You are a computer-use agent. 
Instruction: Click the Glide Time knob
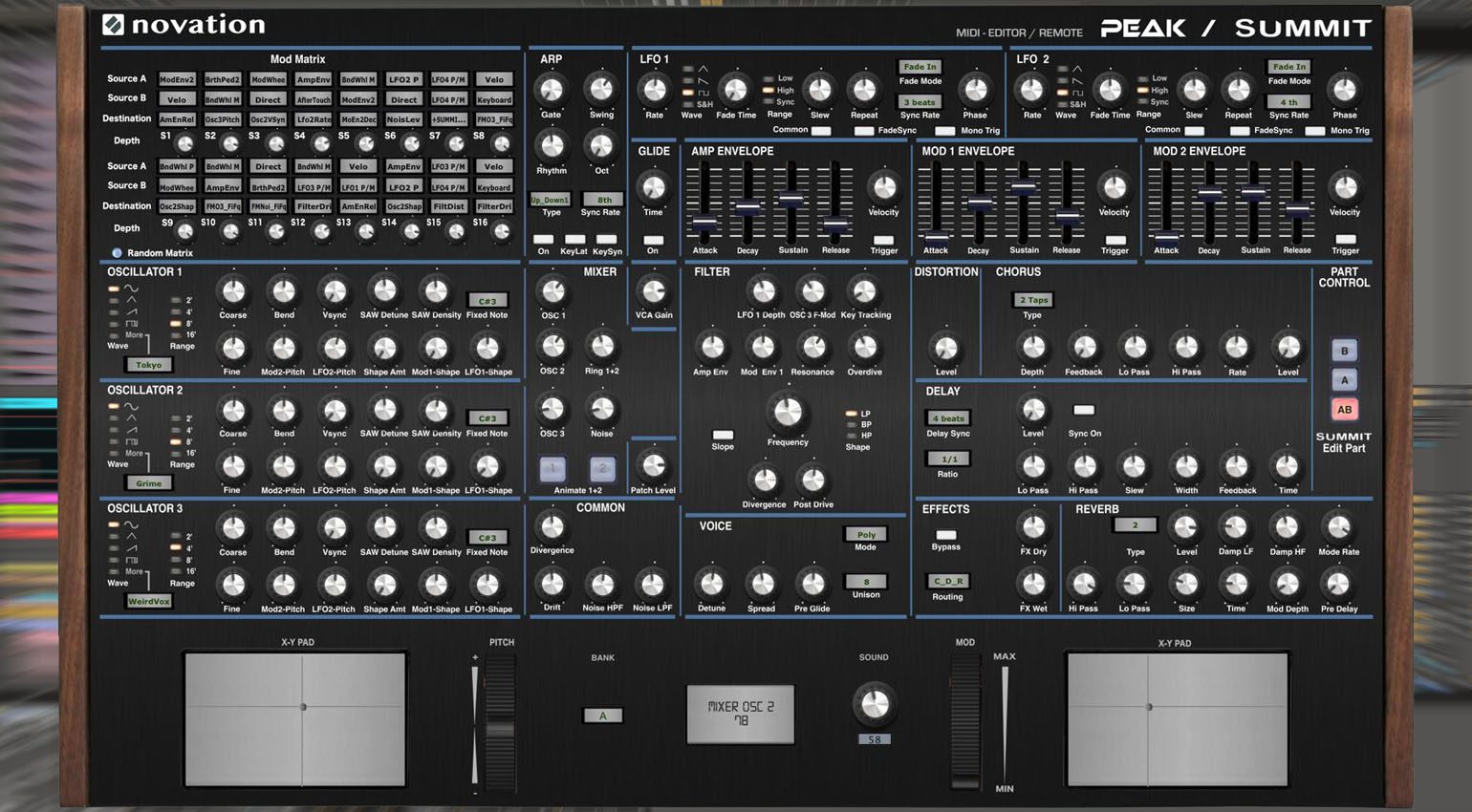point(653,186)
